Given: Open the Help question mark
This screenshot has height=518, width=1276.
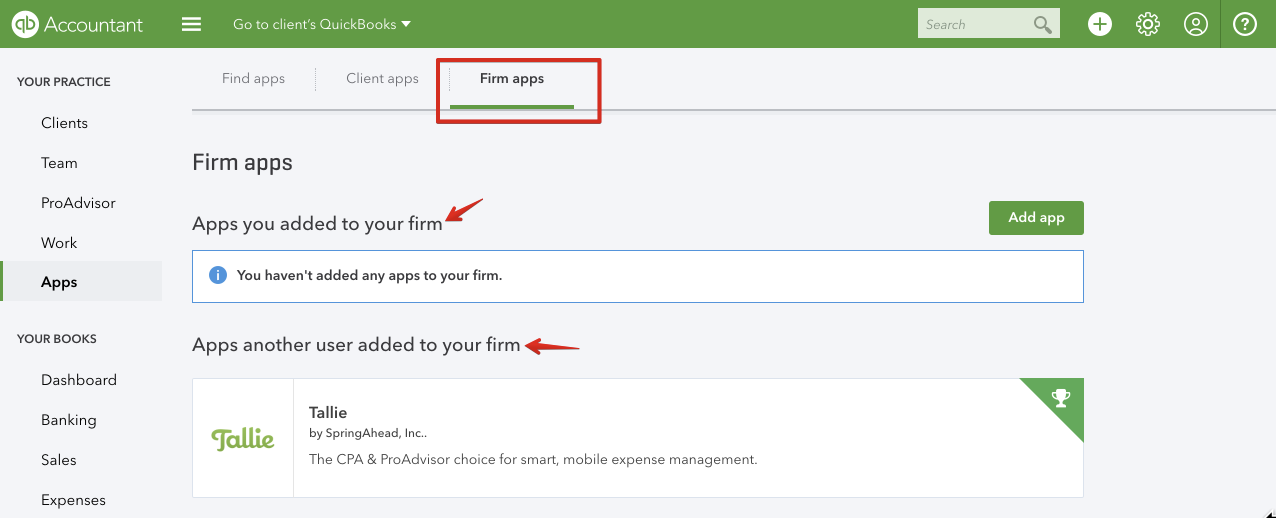Looking at the screenshot, I should tap(1245, 24).
